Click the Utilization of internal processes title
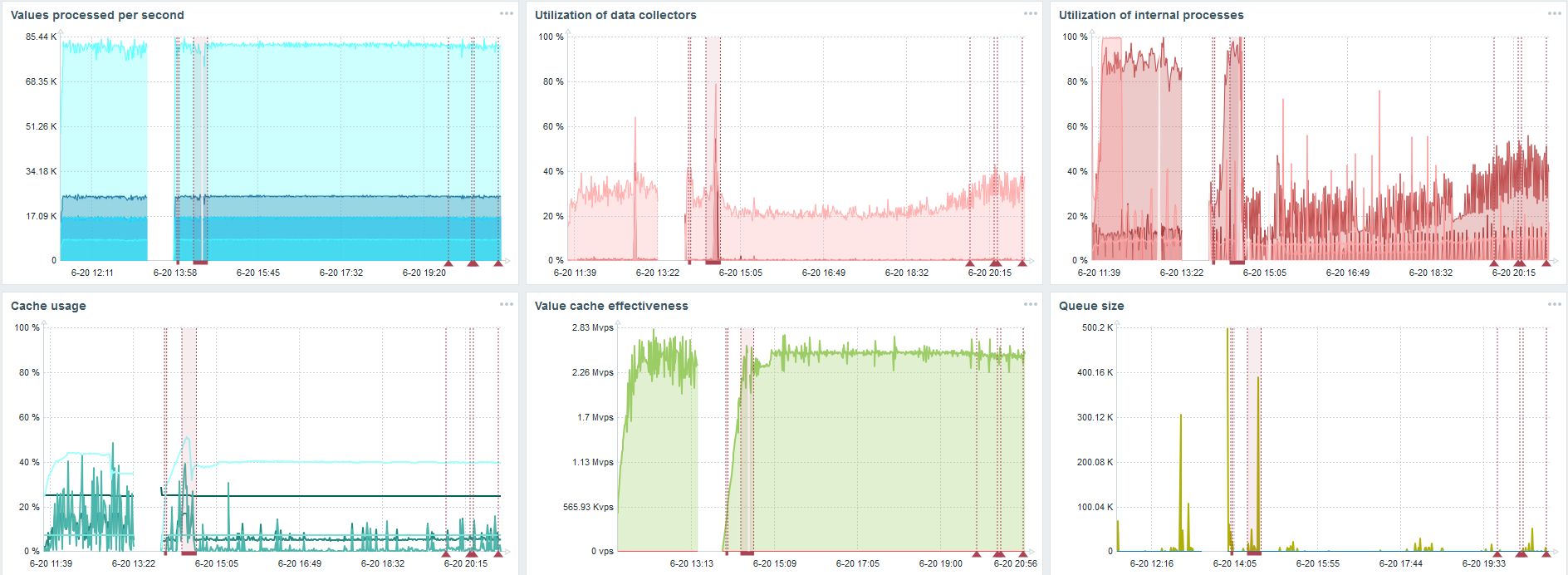The image size is (1568, 575). pos(1151,15)
